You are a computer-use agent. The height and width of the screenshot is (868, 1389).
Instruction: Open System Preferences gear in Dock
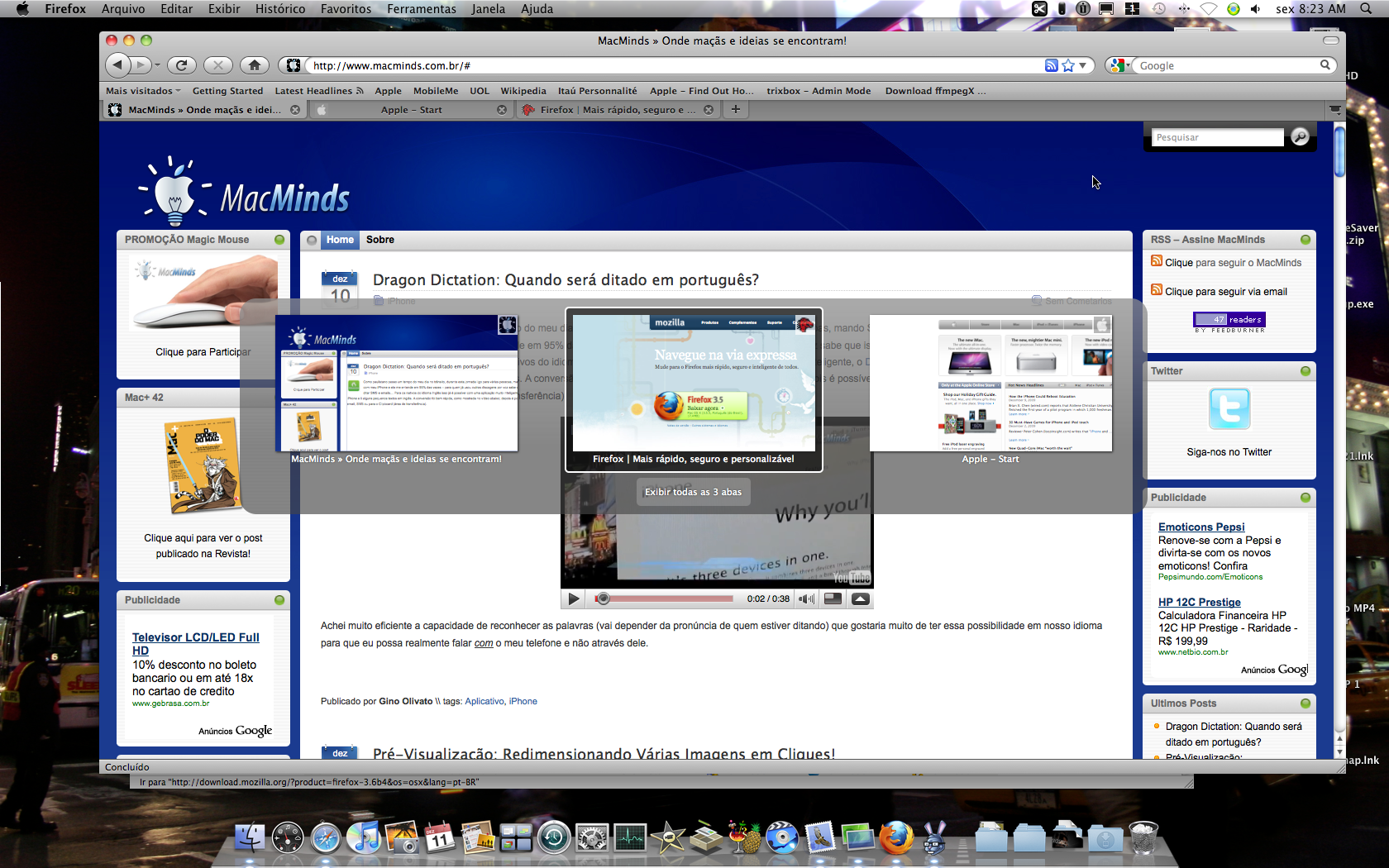pyautogui.click(x=592, y=838)
